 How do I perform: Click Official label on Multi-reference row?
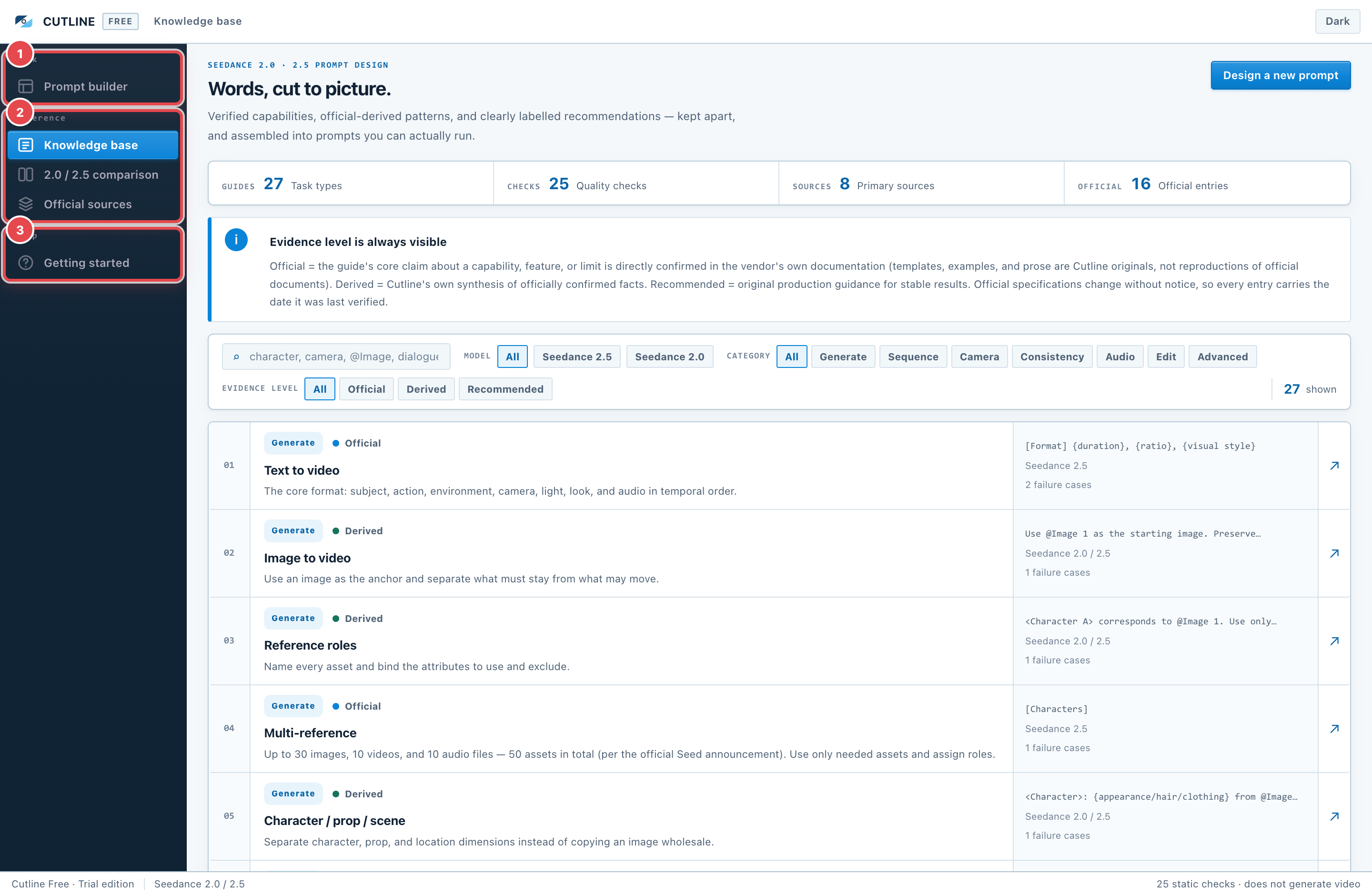click(x=363, y=706)
